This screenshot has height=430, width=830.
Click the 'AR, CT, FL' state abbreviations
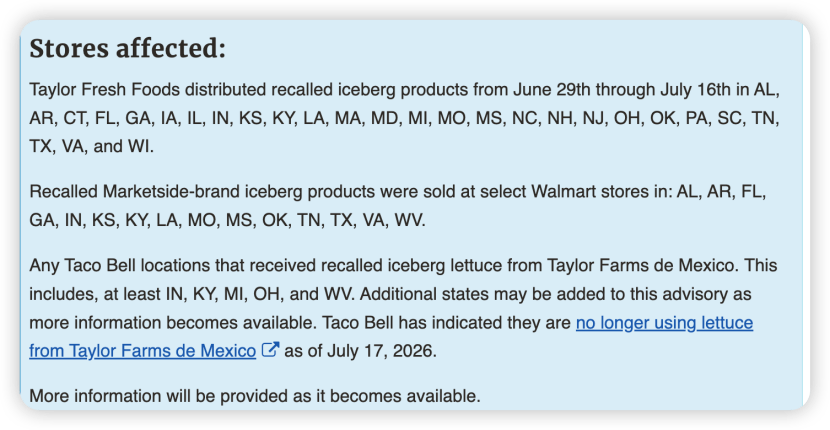tap(75, 119)
